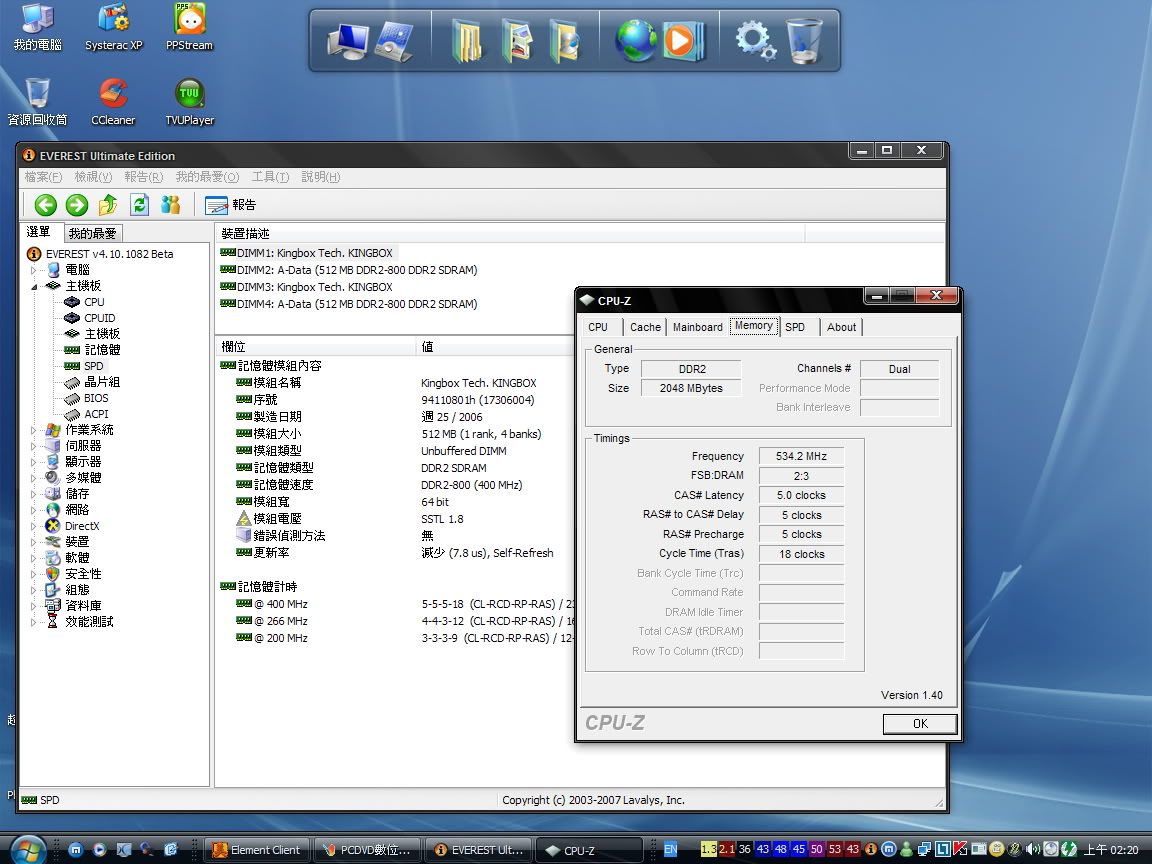Screen dimensions: 1152x864
Task: Collapse the 主機板 tree node
Action: point(34,286)
